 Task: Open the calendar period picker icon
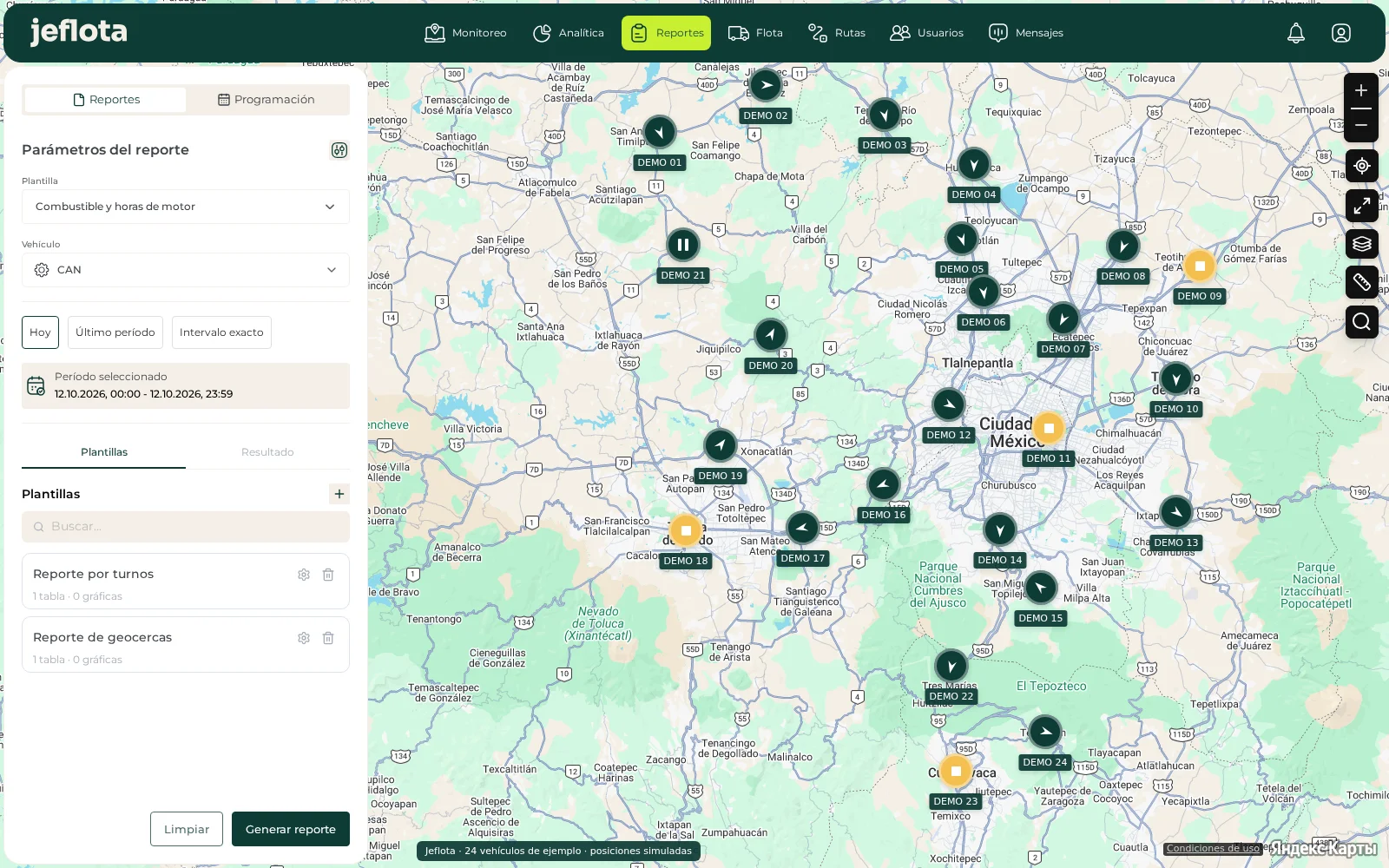pyautogui.click(x=36, y=386)
